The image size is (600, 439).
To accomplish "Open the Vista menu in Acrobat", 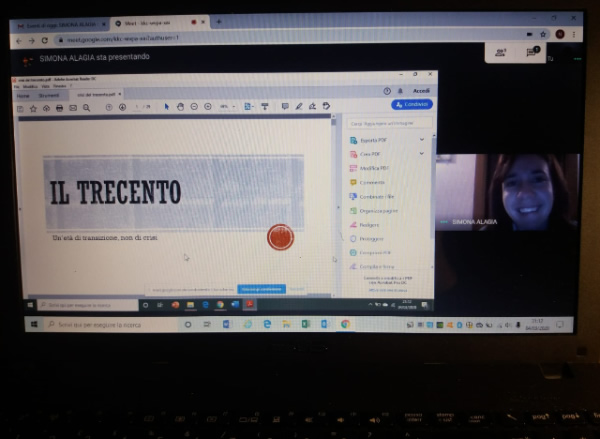I will click(45, 86).
